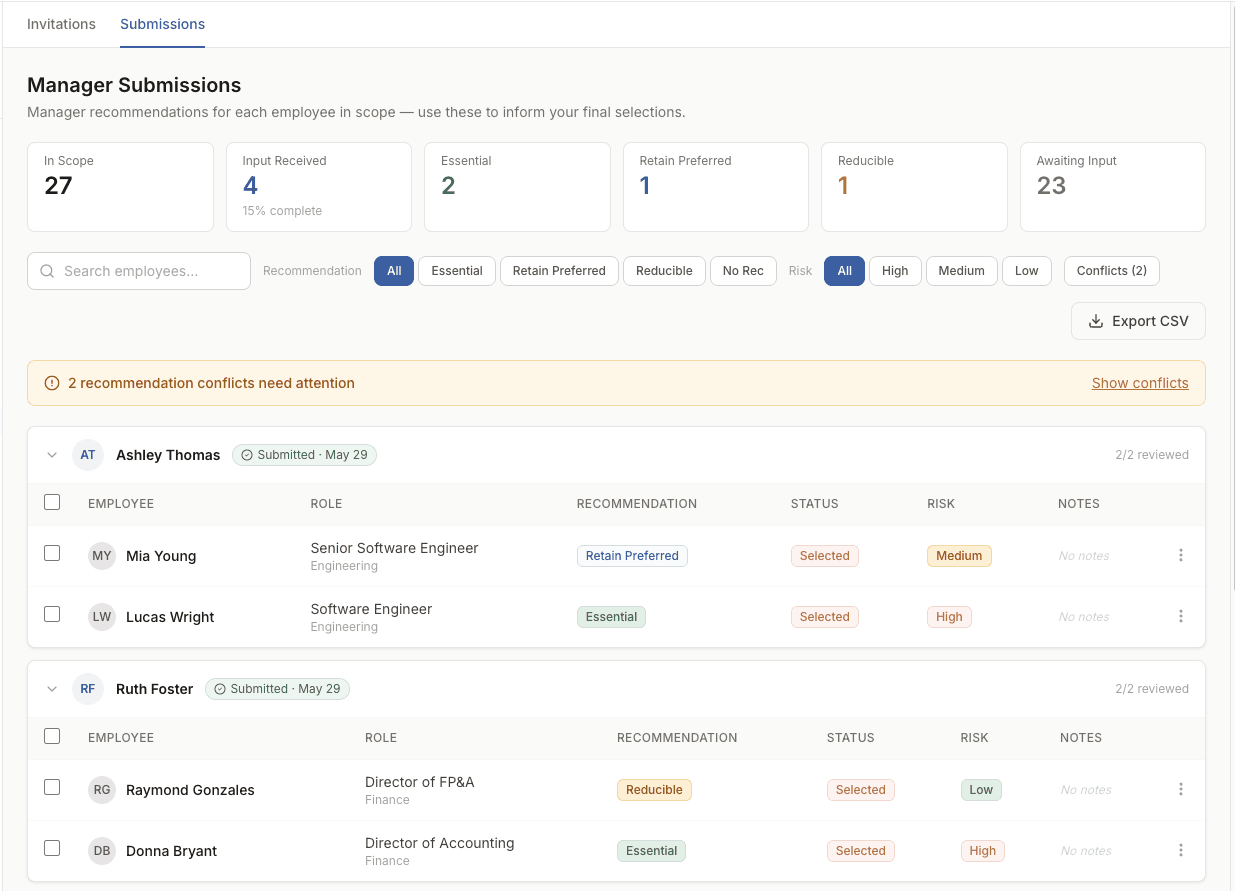This screenshot has height=891, width=1235.
Task: Click the DB avatar for Donna Bryant
Action: point(102,851)
